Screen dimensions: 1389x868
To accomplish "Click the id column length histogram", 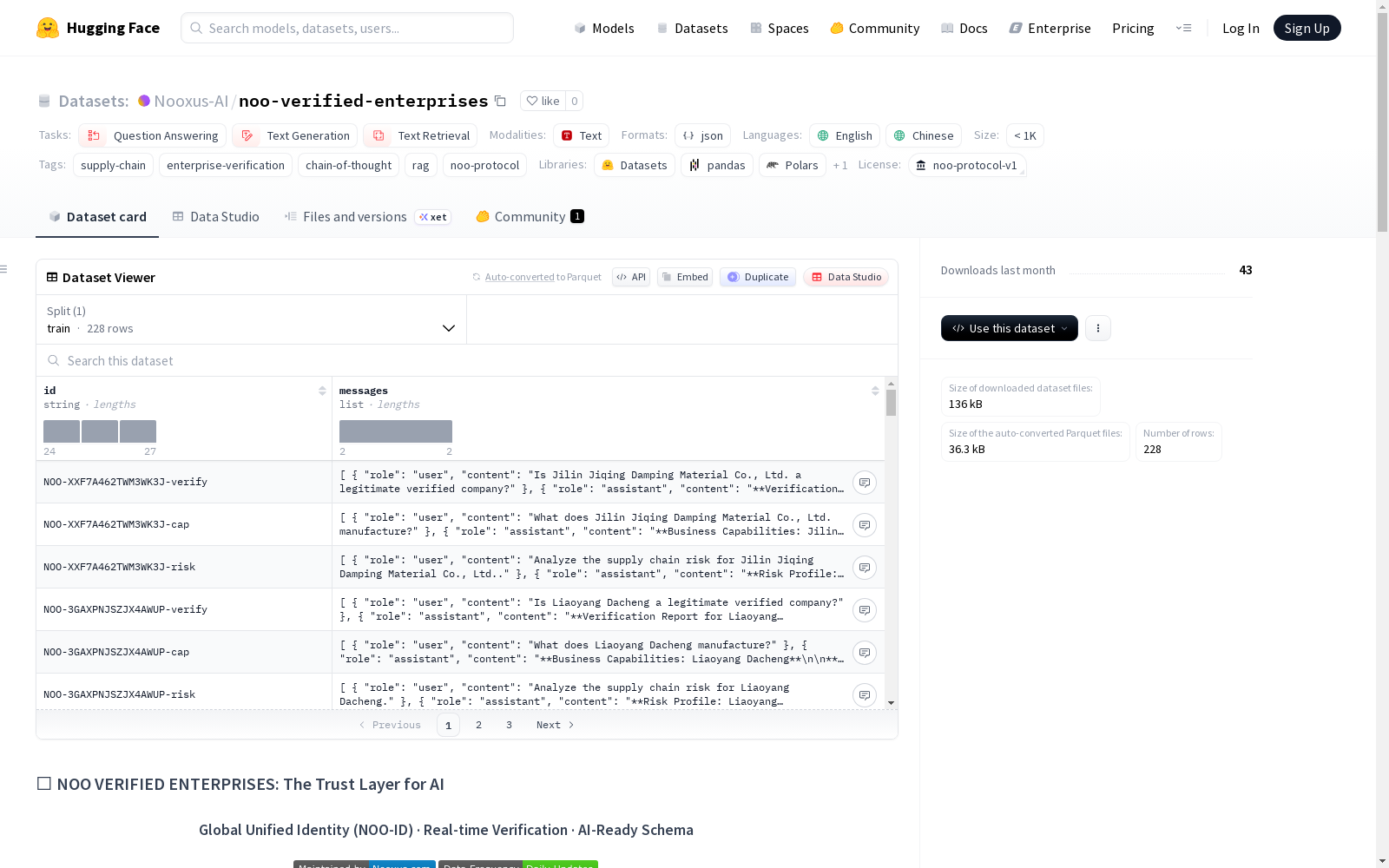I will coord(100,431).
